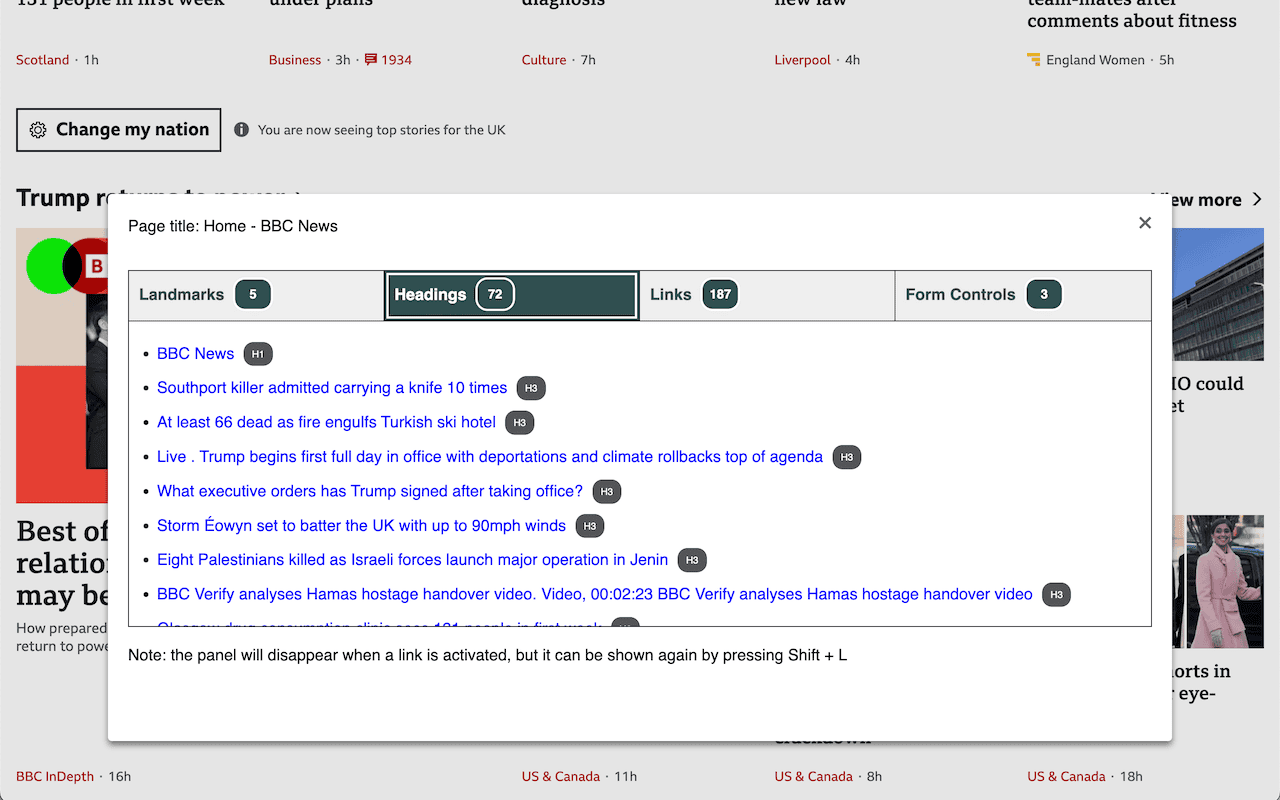
Task: Open Turkish ski hotel fire heading
Action: click(327, 422)
